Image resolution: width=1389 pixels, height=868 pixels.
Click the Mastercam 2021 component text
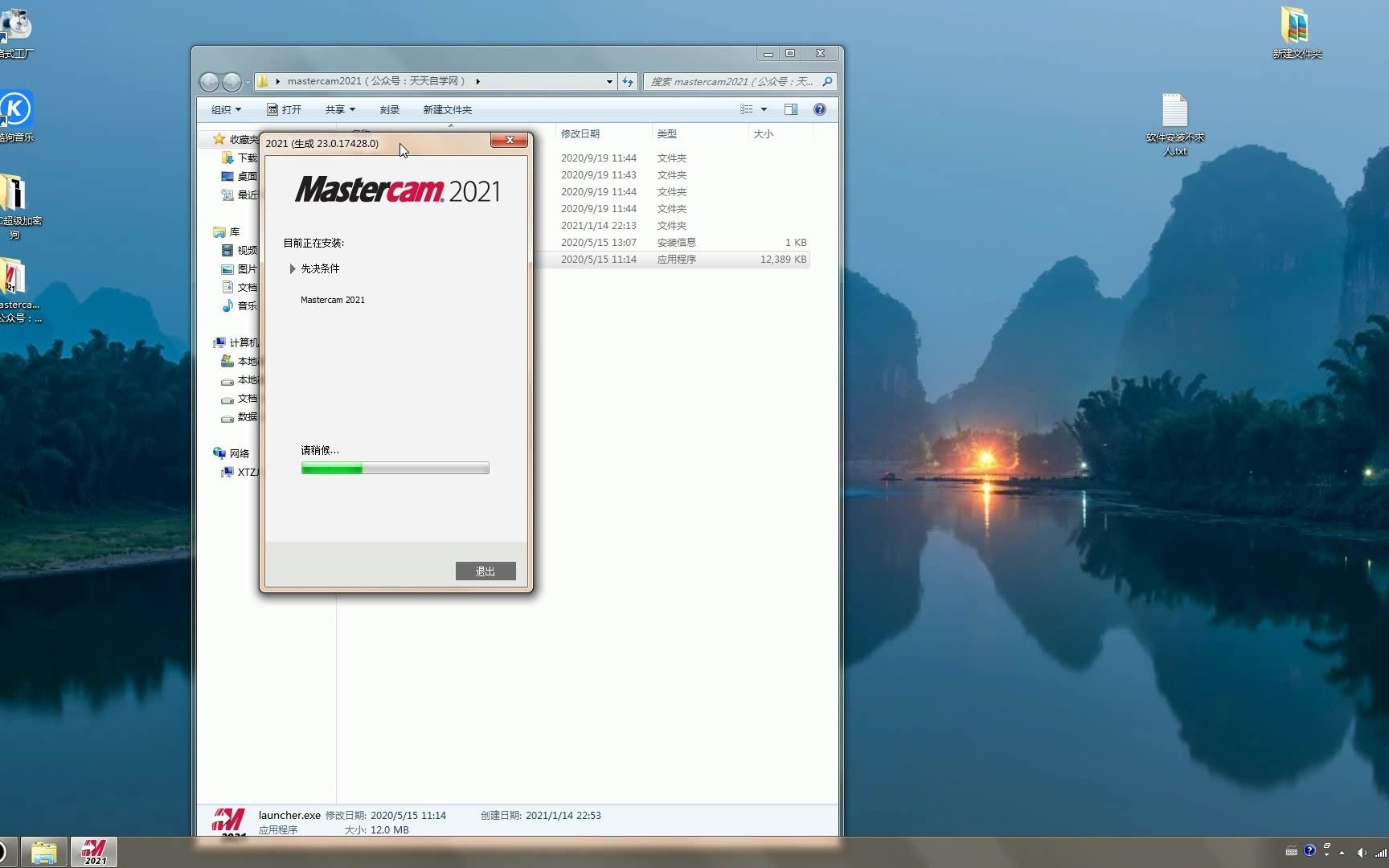333,300
